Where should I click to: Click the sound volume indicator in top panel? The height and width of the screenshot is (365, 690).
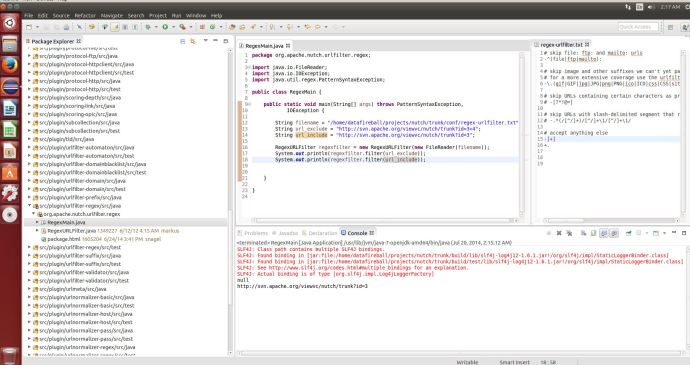(651, 7)
